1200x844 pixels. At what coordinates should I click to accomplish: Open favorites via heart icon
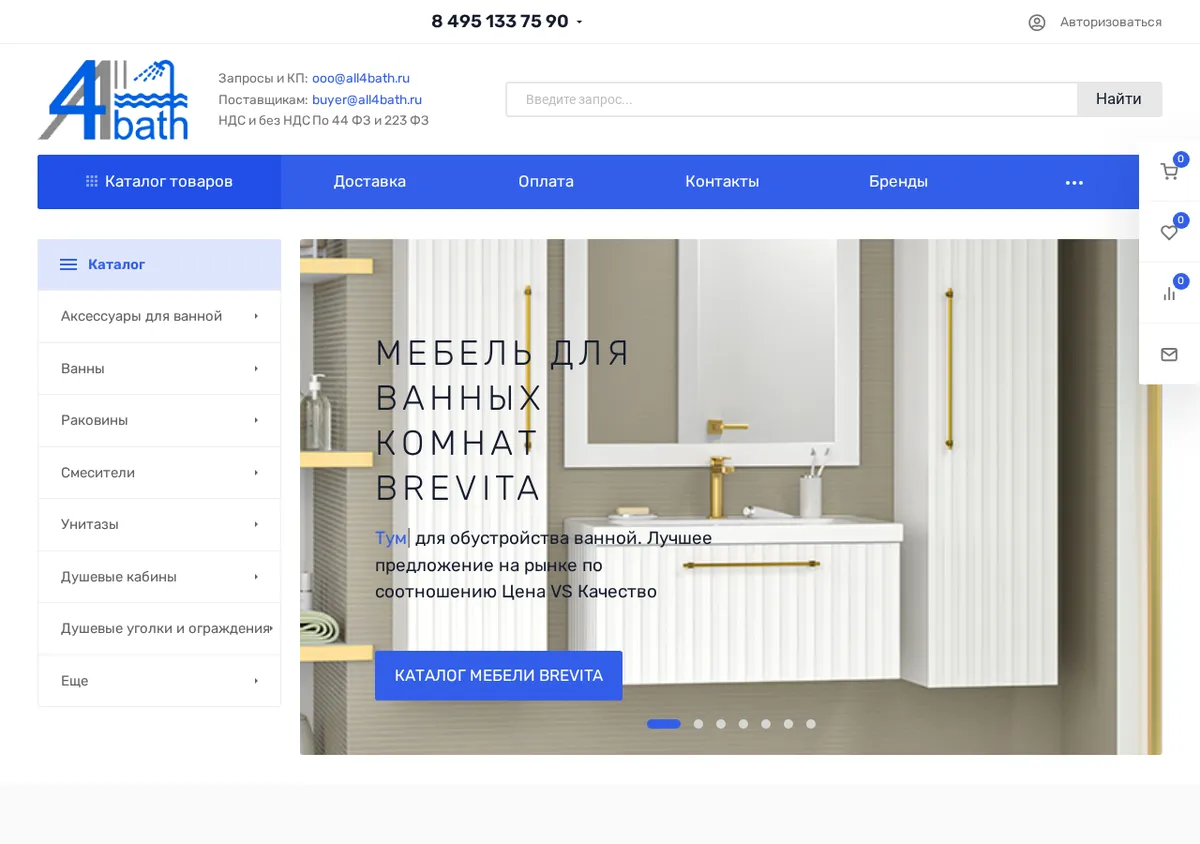pyautogui.click(x=1169, y=233)
